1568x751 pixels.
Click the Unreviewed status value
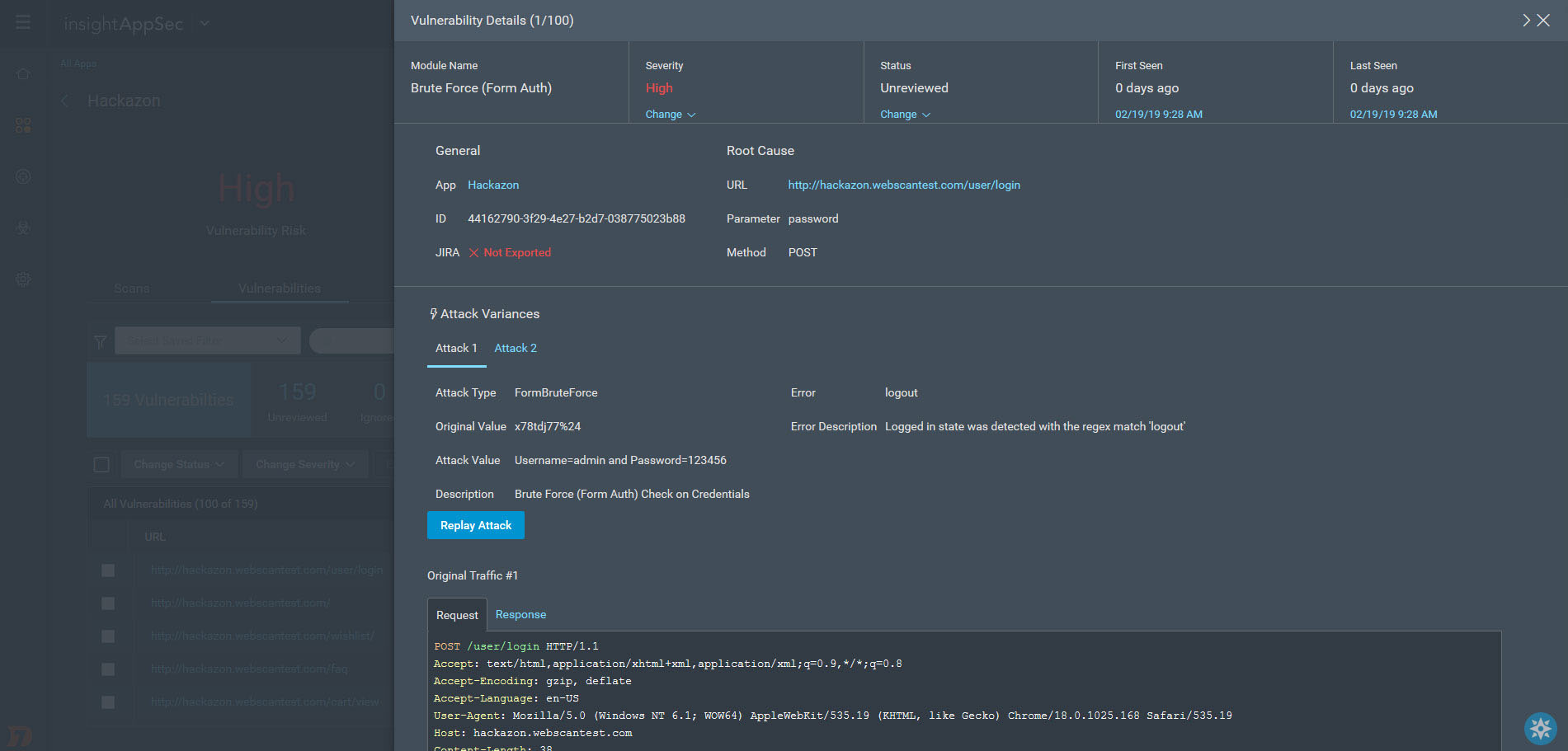pos(914,88)
